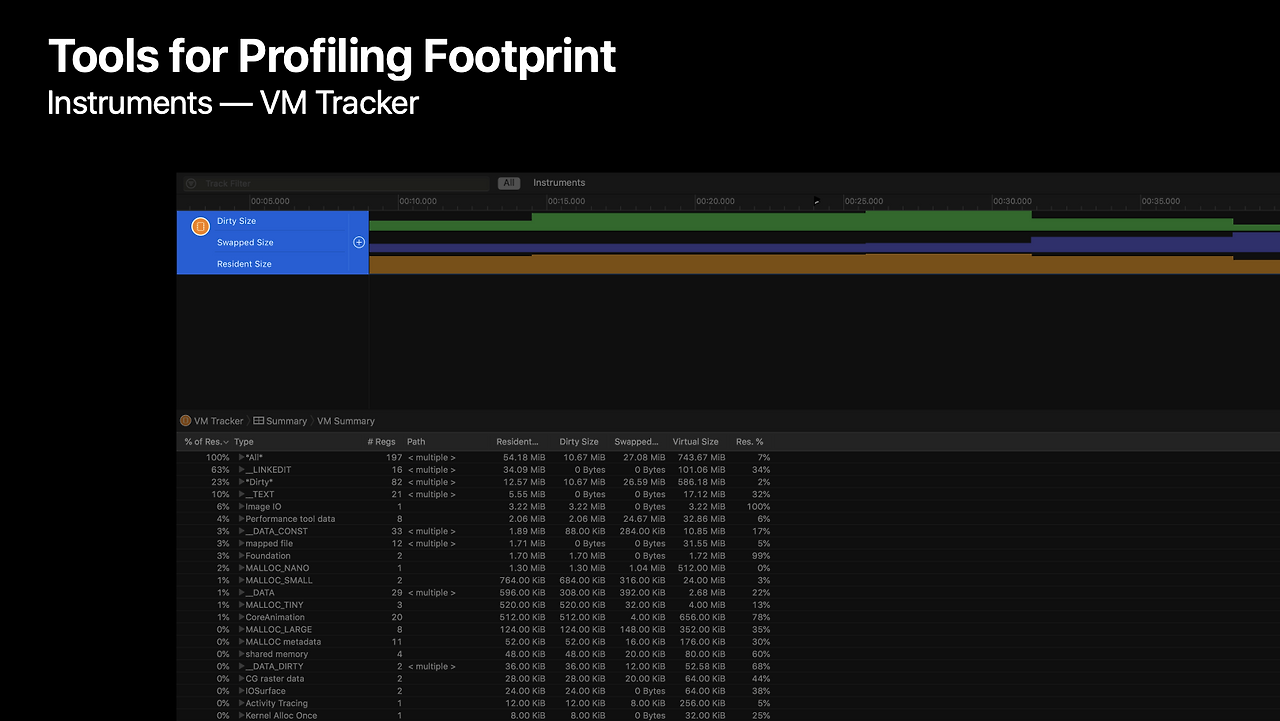Click the orange Resident Size graph
The image size is (1280, 721).
pyautogui.click(x=824, y=264)
